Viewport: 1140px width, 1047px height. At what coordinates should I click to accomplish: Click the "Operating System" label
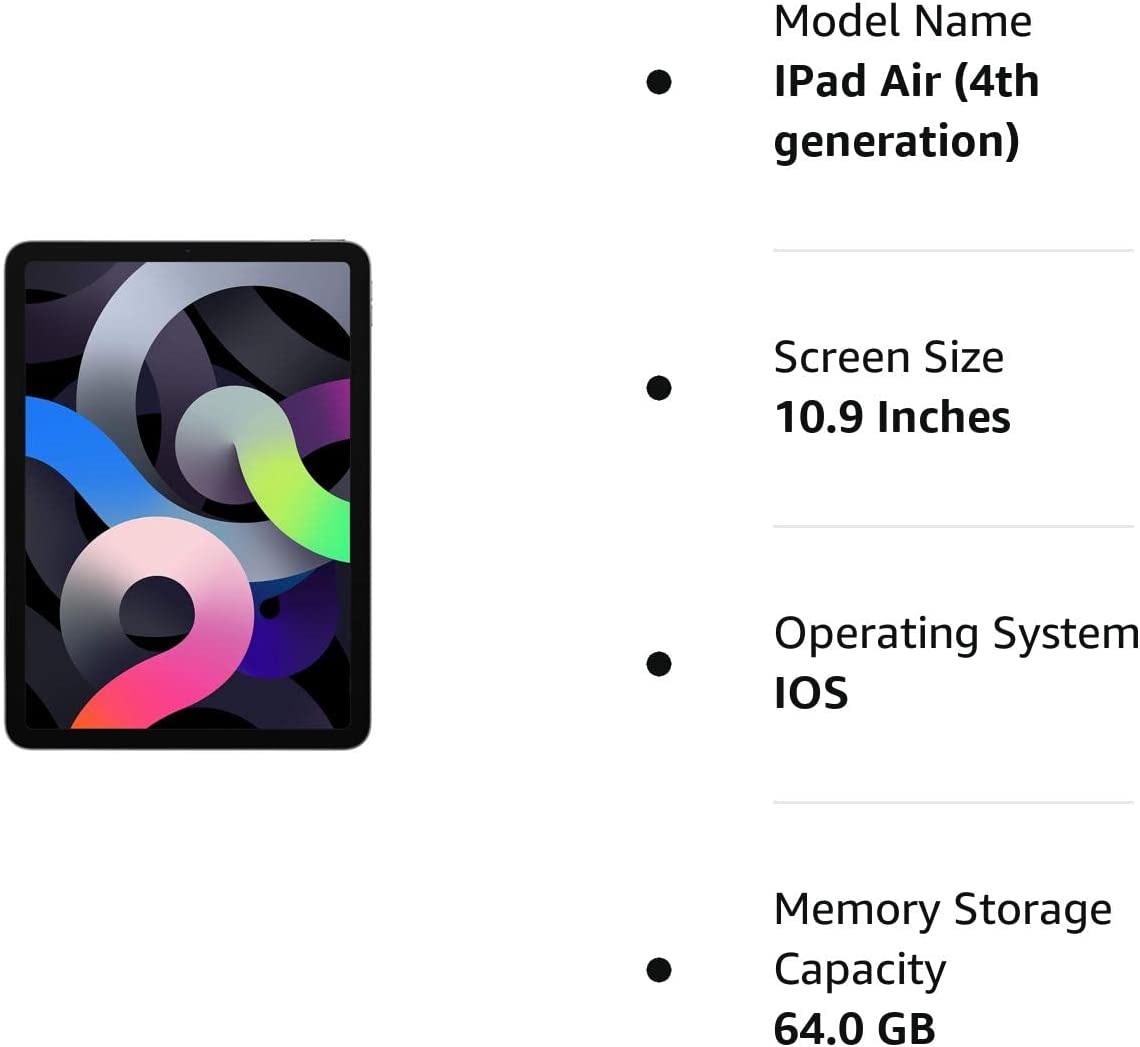[955, 634]
